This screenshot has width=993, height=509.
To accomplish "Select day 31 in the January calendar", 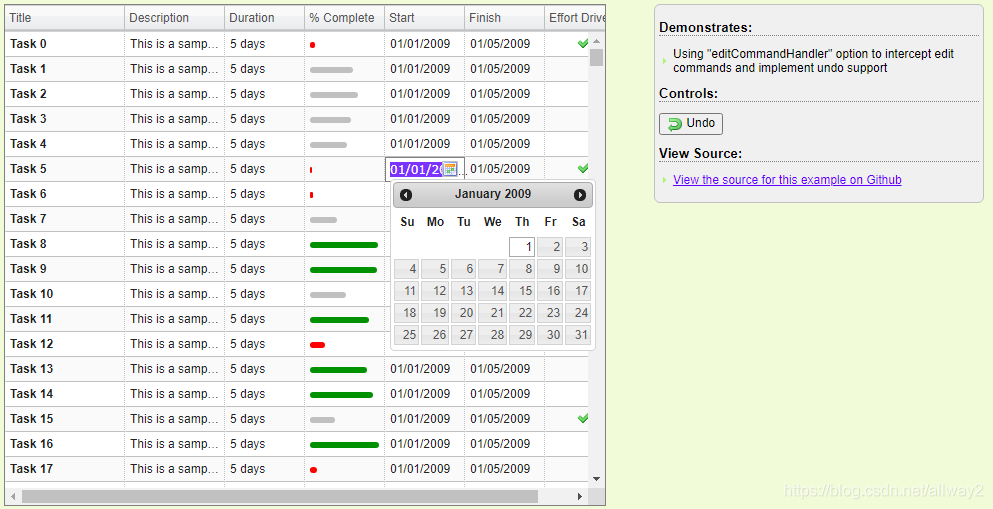I will click(x=578, y=334).
